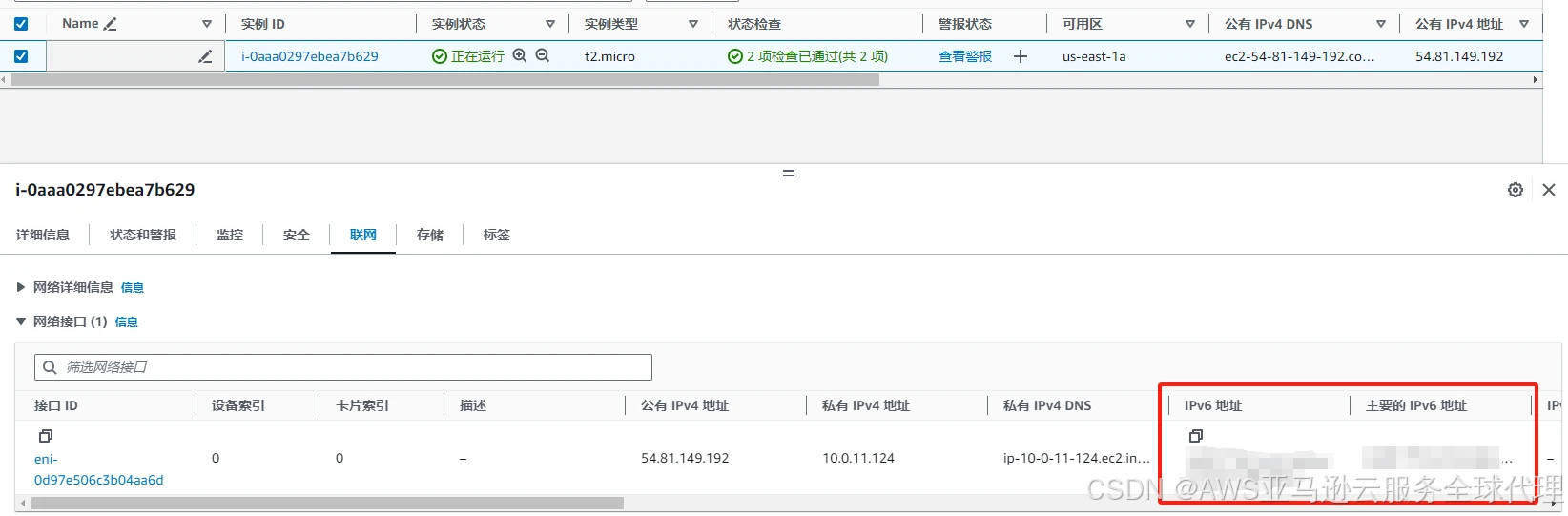Screen dimensions: 1568x516
Task: Click the 实例 ID column header
Action: coord(263,24)
